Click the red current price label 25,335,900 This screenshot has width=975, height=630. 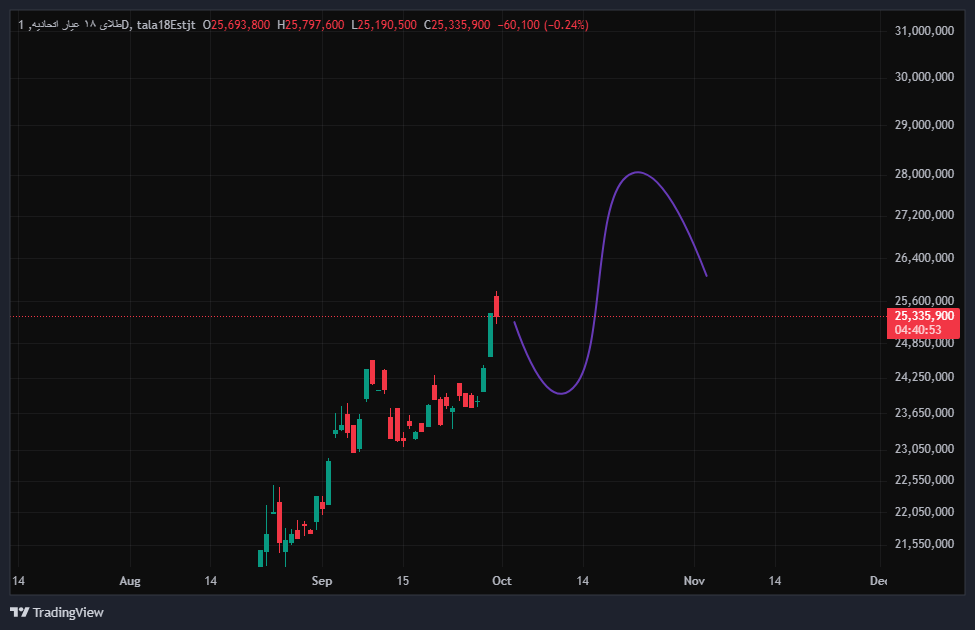tap(924, 316)
